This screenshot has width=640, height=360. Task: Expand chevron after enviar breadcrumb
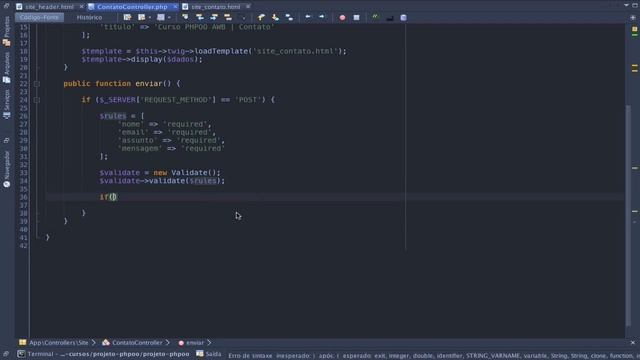tap(209, 343)
